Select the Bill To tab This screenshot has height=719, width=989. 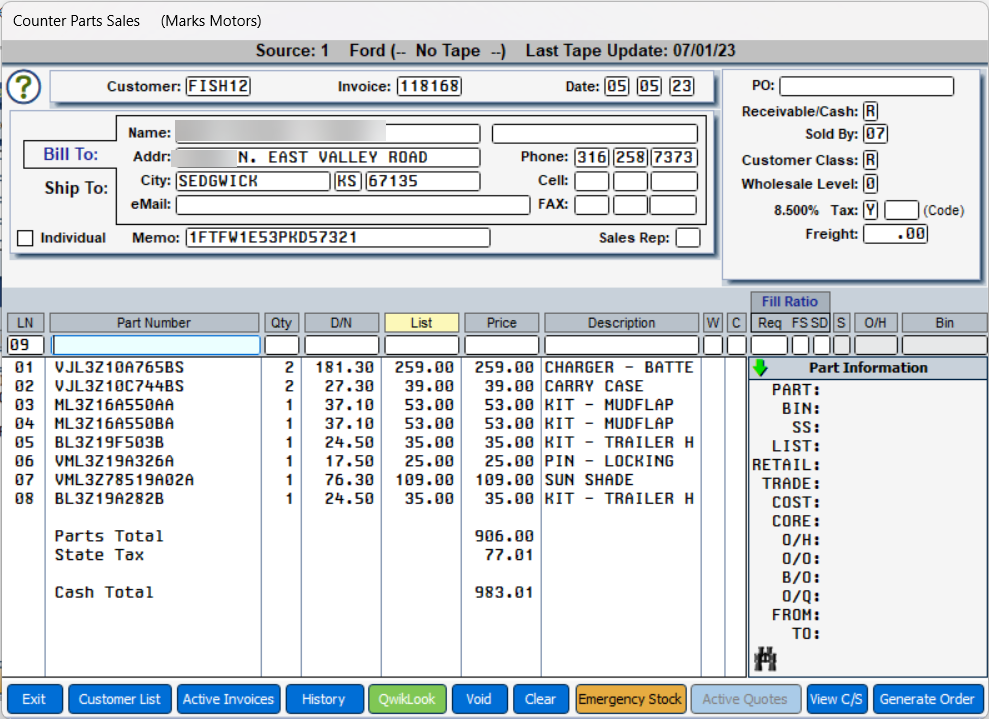pos(70,154)
